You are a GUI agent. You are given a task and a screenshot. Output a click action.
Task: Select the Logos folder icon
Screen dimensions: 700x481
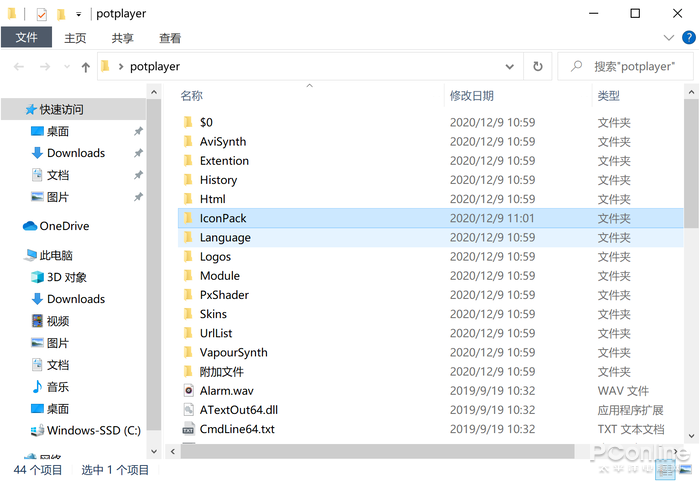point(188,256)
